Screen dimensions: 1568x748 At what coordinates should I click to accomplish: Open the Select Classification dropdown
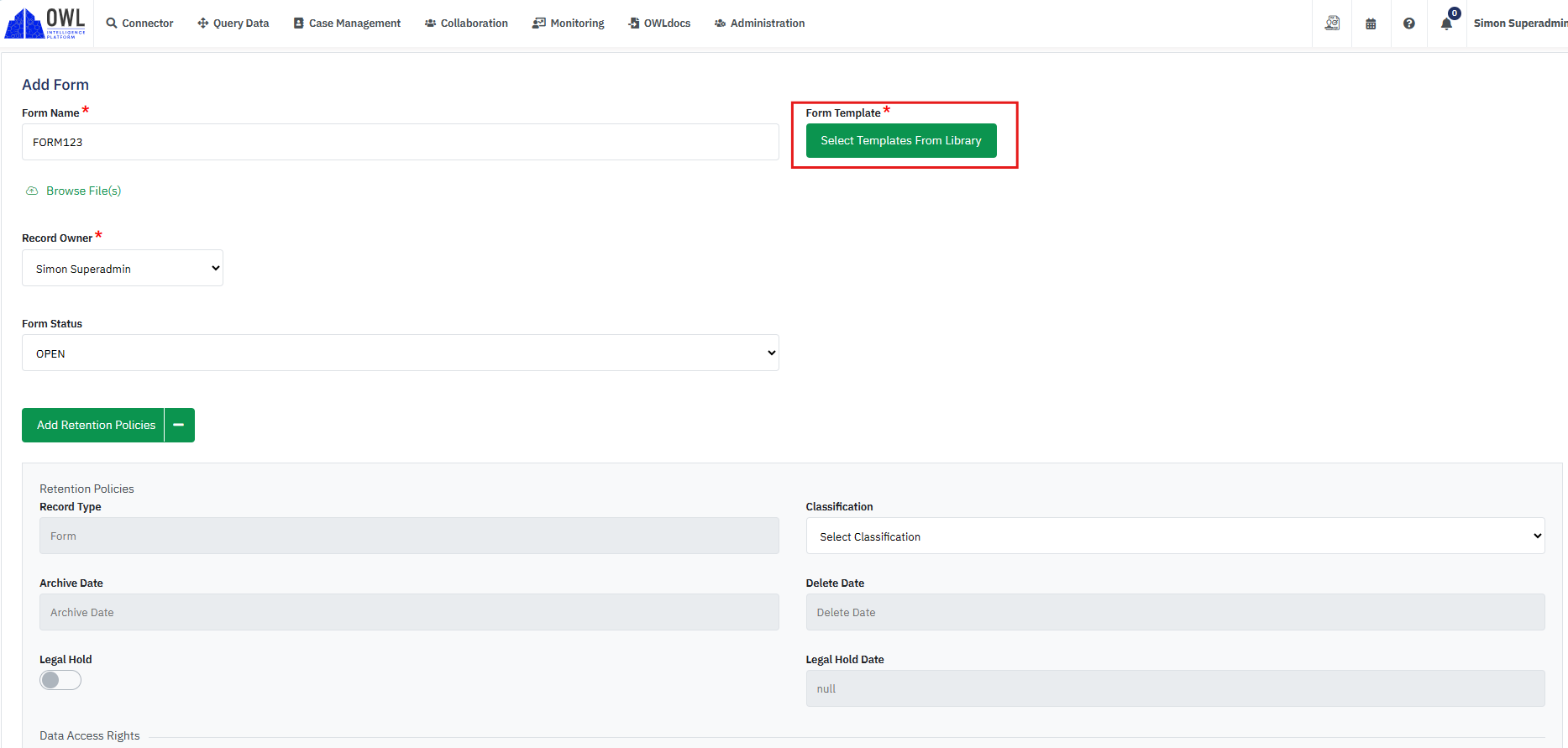pos(1175,536)
